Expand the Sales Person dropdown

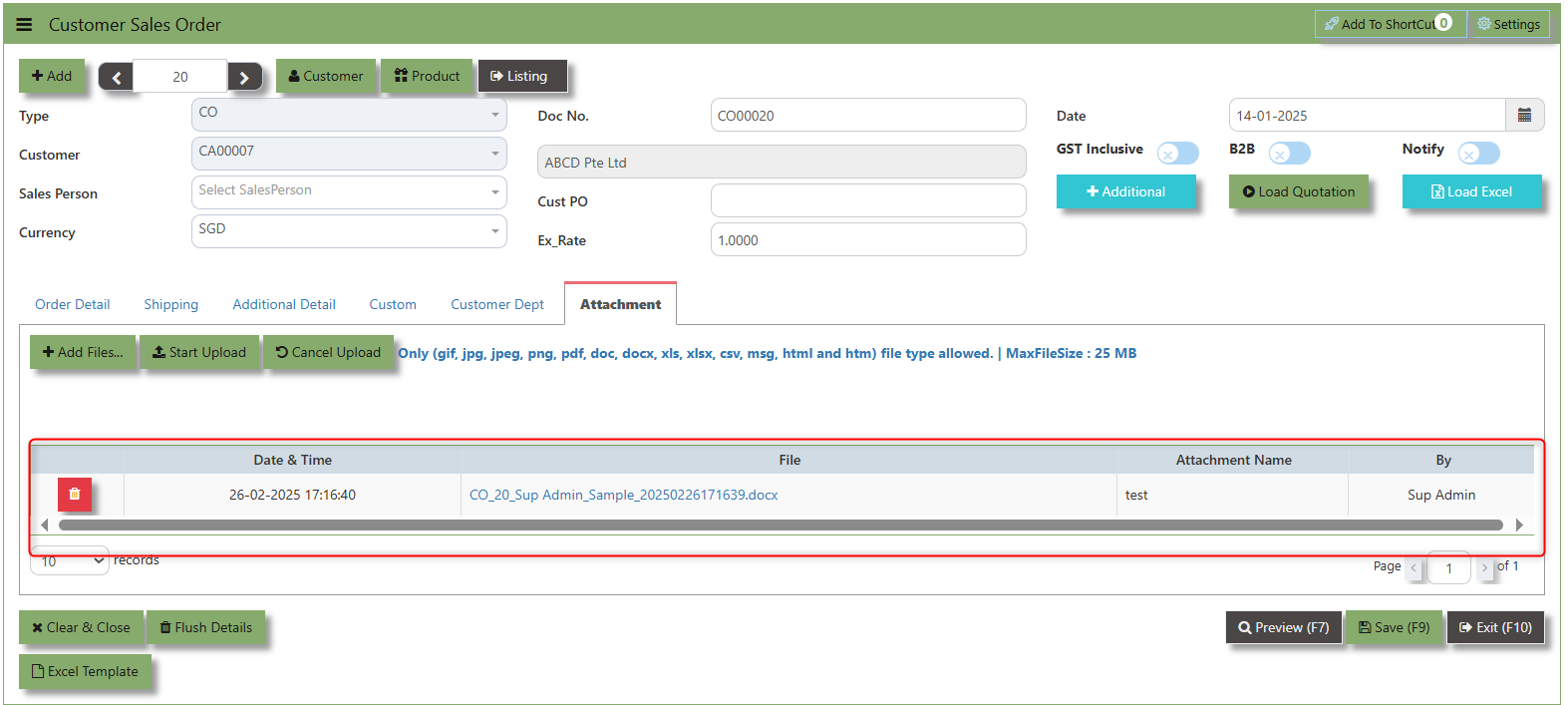click(349, 192)
